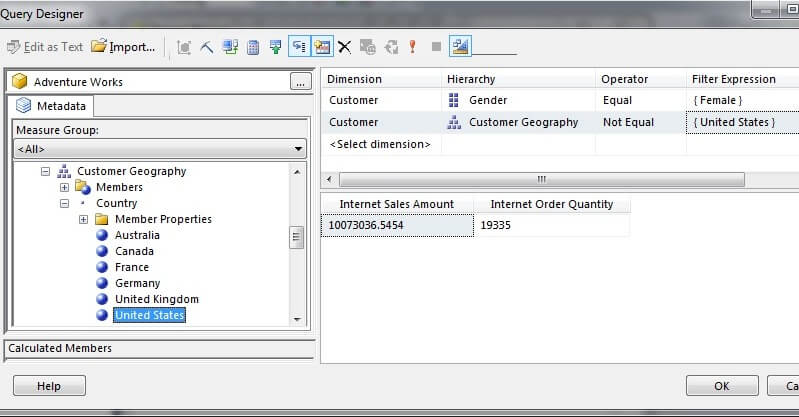The width and height of the screenshot is (799, 417).
Task: Click the France member icon
Action: tap(102, 267)
